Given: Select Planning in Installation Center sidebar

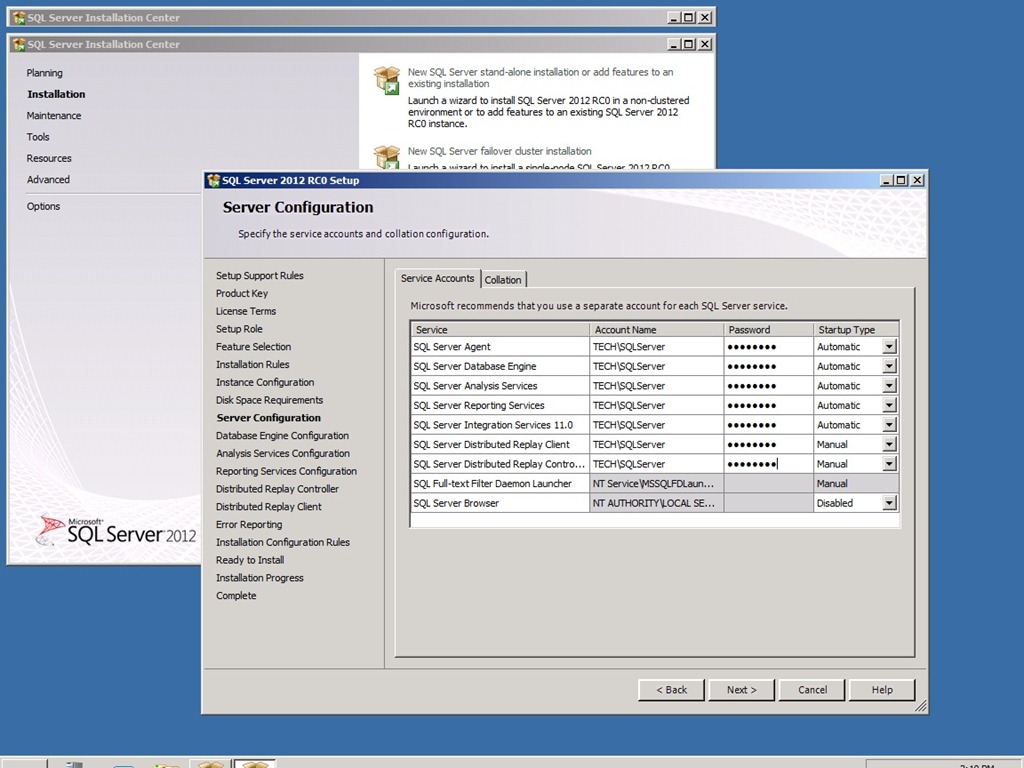Looking at the screenshot, I should [44, 73].
